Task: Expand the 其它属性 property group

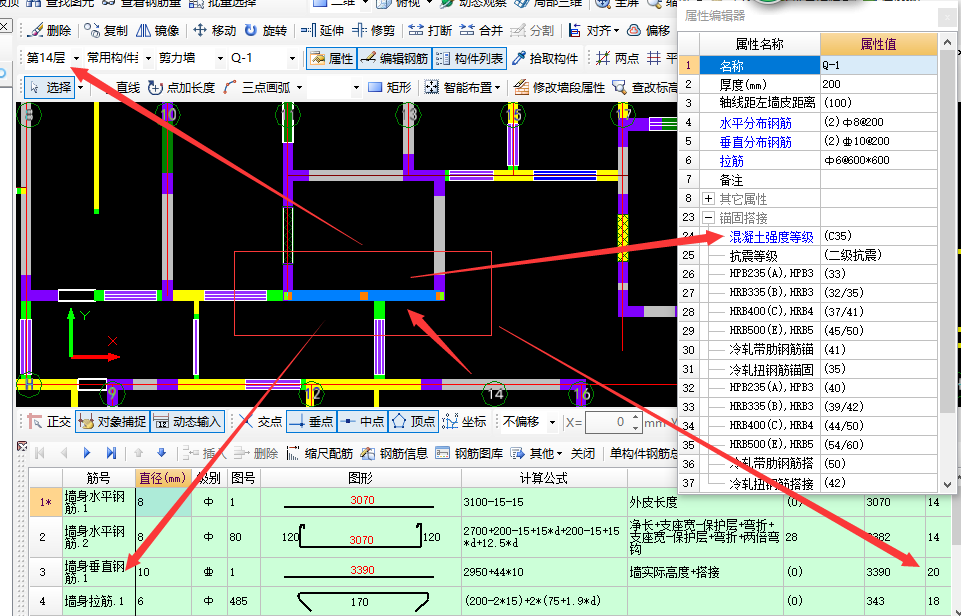Action: [708, 199]
